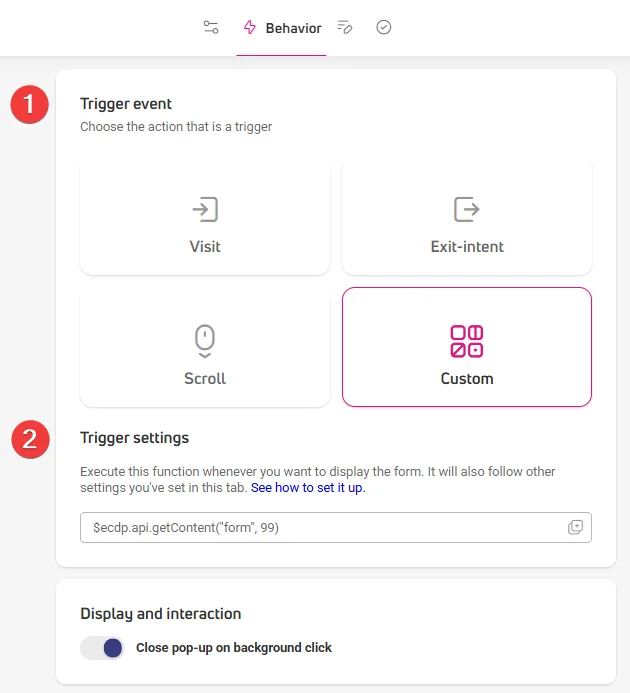Viewport: 630px width, 693px height.
Task: Click the Exit-intent arrow-out icon
Action: click(467, 209)
